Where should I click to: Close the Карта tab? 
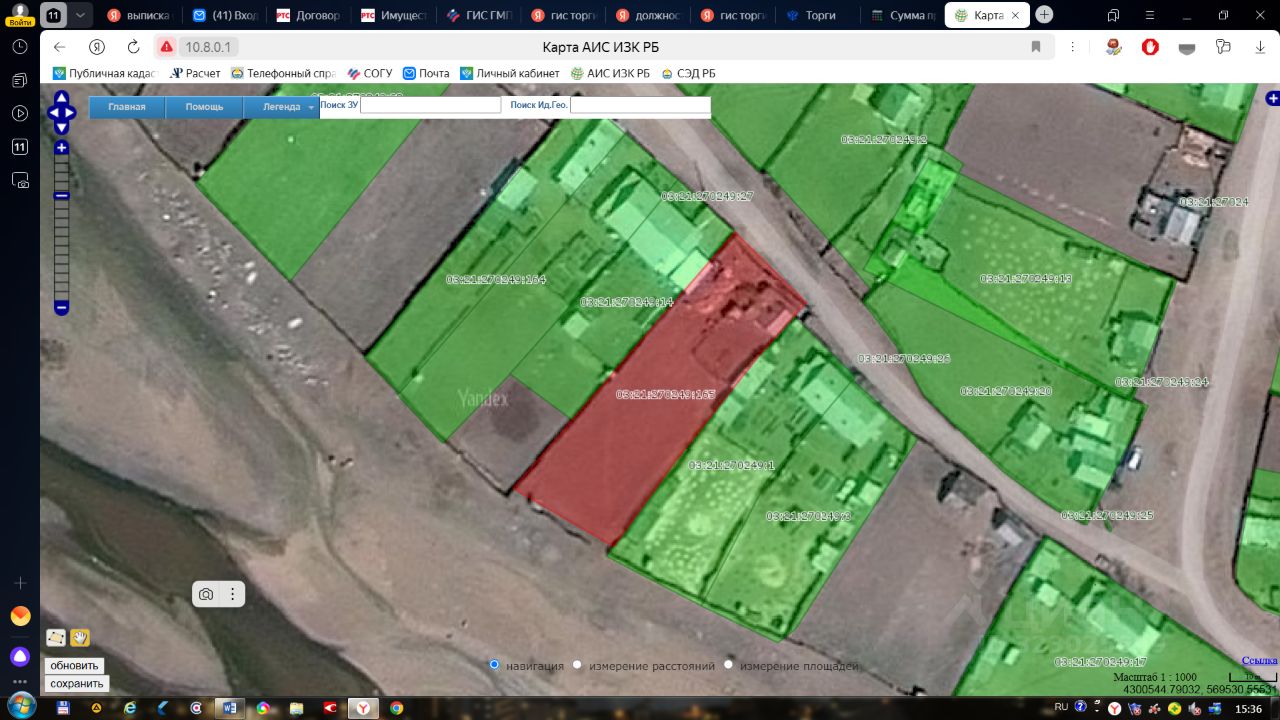1016,15
